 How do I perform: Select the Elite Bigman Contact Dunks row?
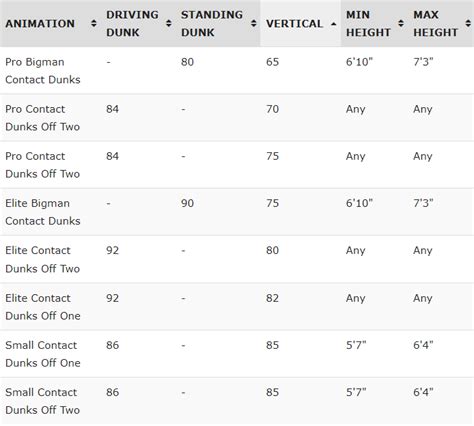pyautogui.click(x=237, y=212)
